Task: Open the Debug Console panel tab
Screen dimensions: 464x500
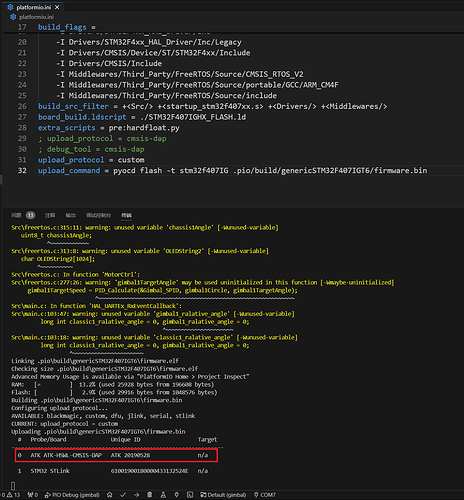Action: (x=98, y=215)
